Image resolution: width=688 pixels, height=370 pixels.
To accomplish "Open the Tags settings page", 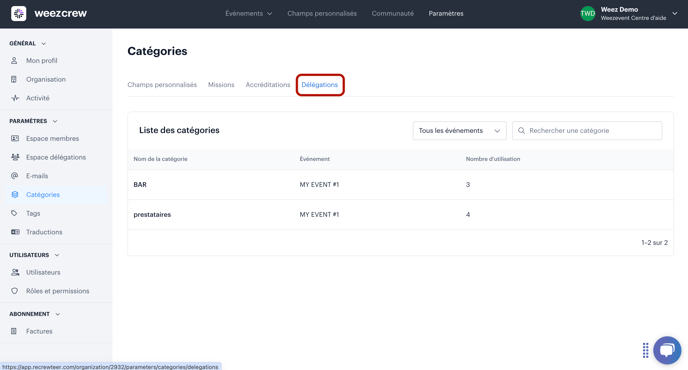I will [x=33, y=213].
